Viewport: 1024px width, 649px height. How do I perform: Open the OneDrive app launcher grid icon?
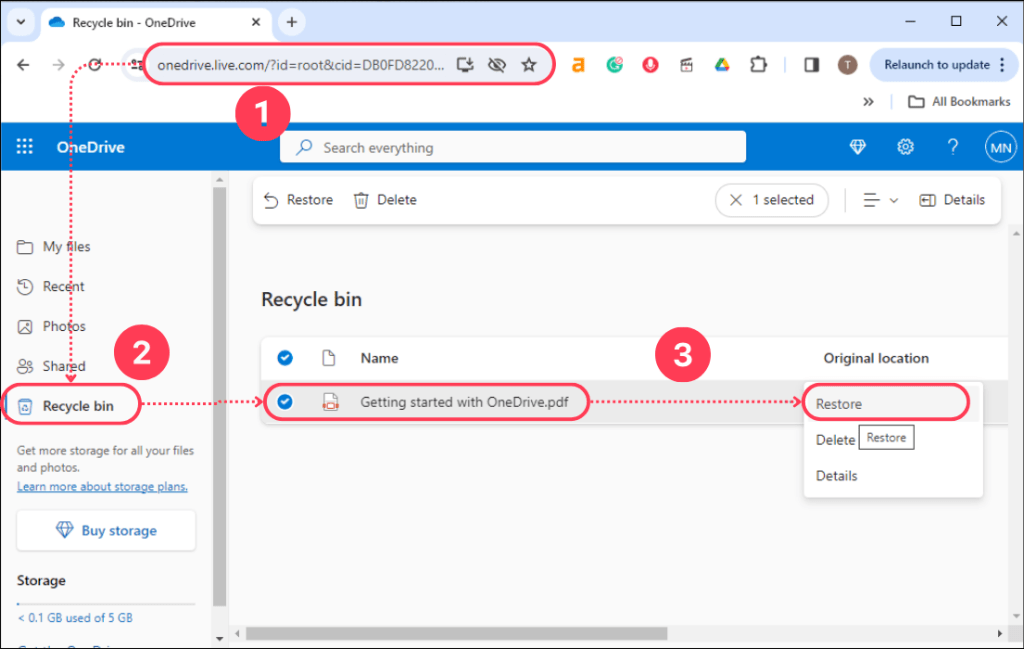pos(24,146)
